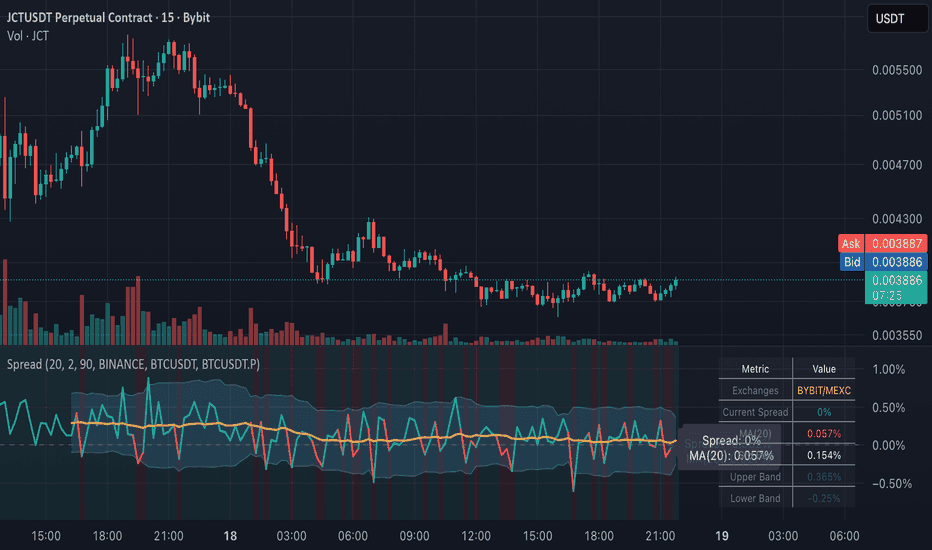Open the USDT currency selector
932x550 pixels.
(x=897, y=18)
